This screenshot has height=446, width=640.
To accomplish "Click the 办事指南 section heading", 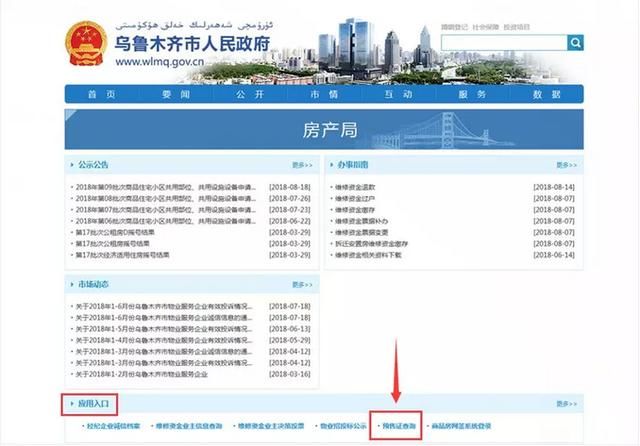I will [x=353, y=165].
